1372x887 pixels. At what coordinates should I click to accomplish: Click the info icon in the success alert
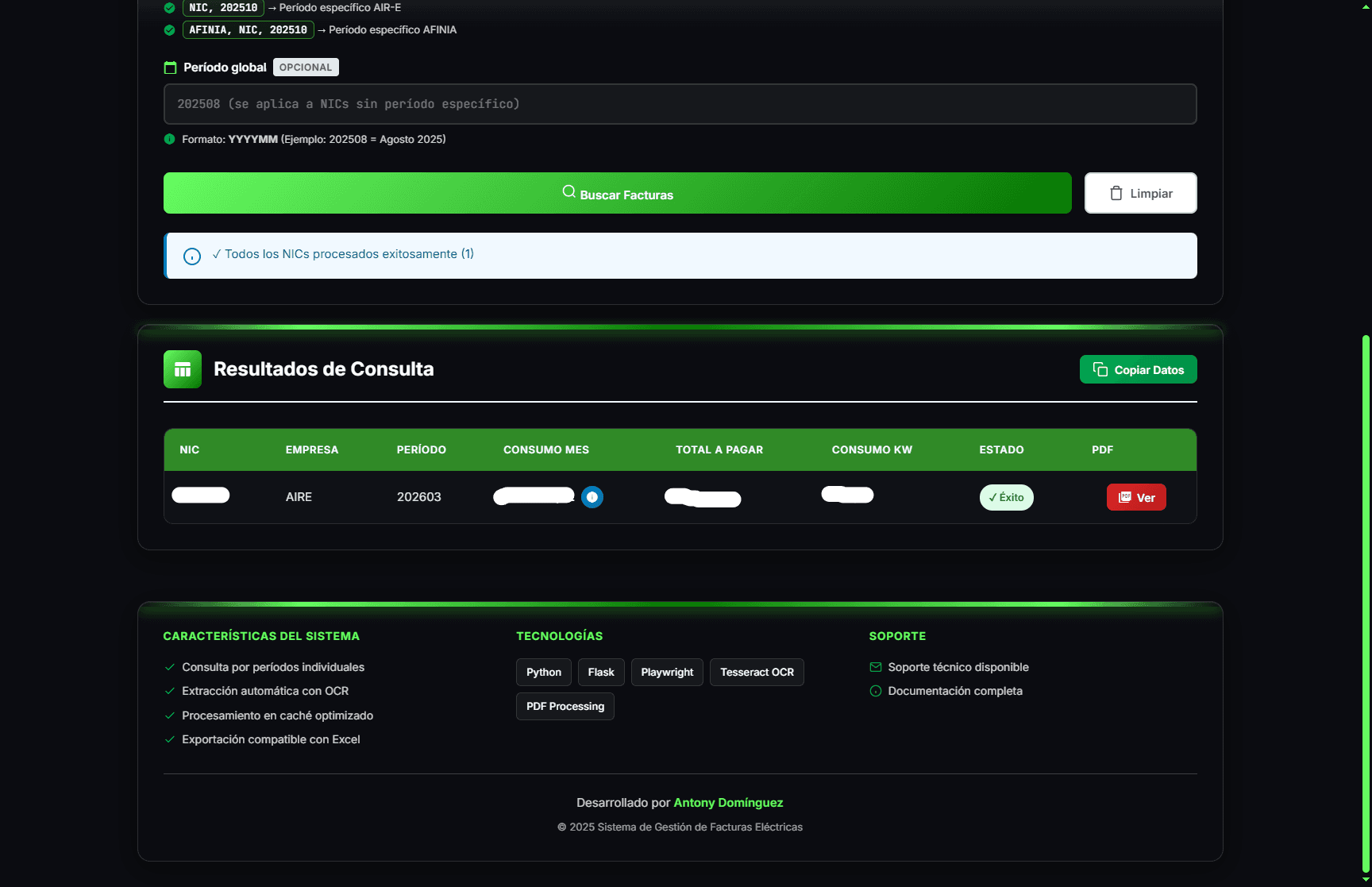pyautogui.click(x=192, y=256)
